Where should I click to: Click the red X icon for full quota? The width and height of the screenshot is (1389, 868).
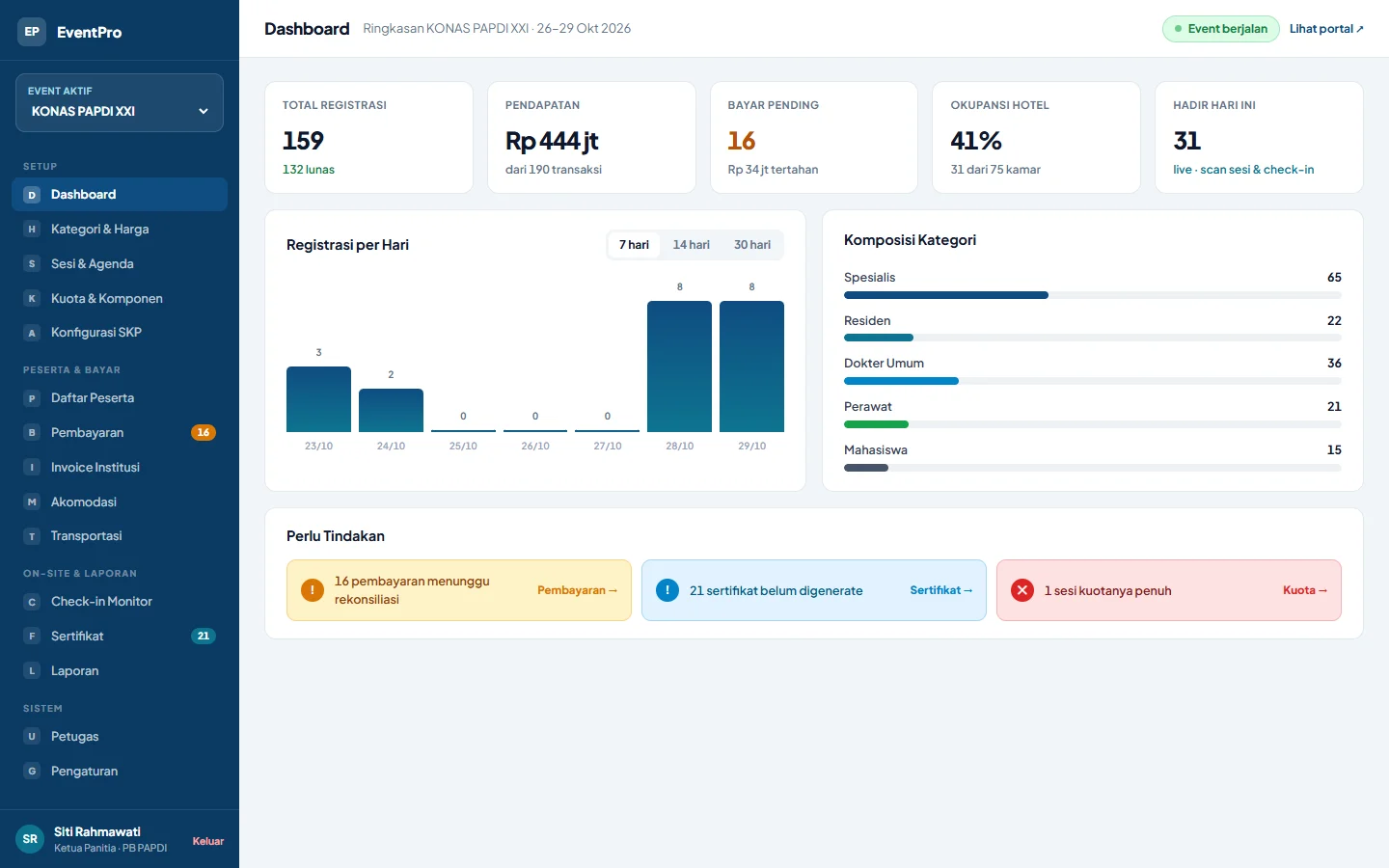(1022, 590)
